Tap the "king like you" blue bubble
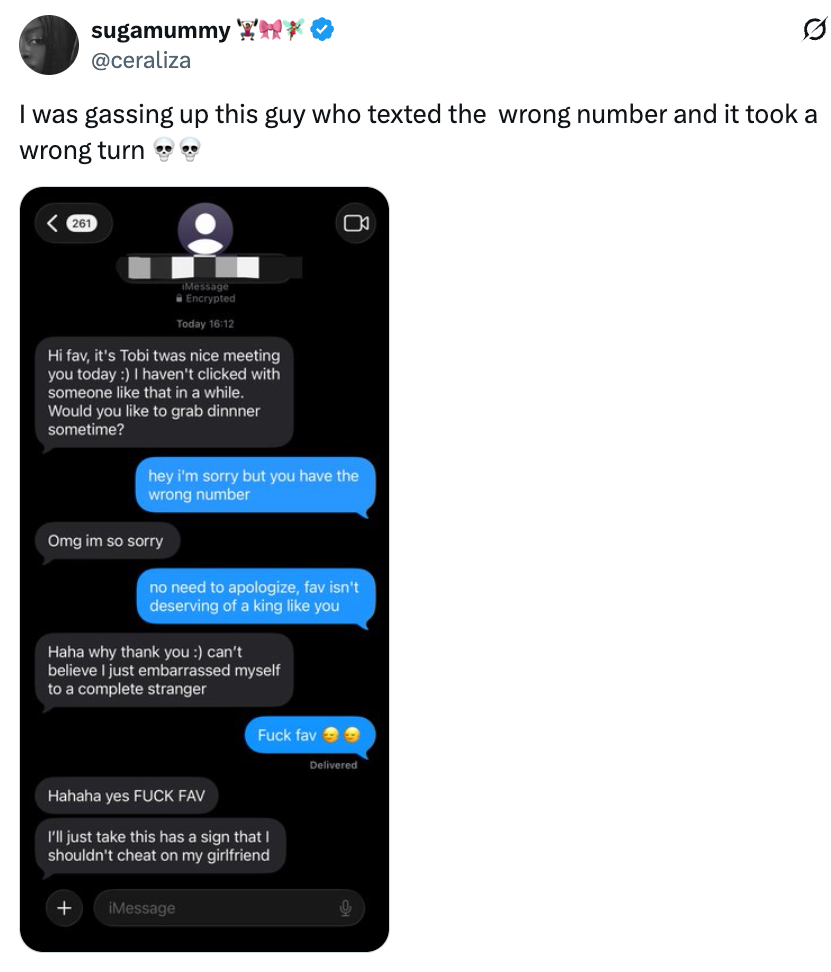Image resolution: width=831 pixels, height=972 pixels. tap(256, 596)
